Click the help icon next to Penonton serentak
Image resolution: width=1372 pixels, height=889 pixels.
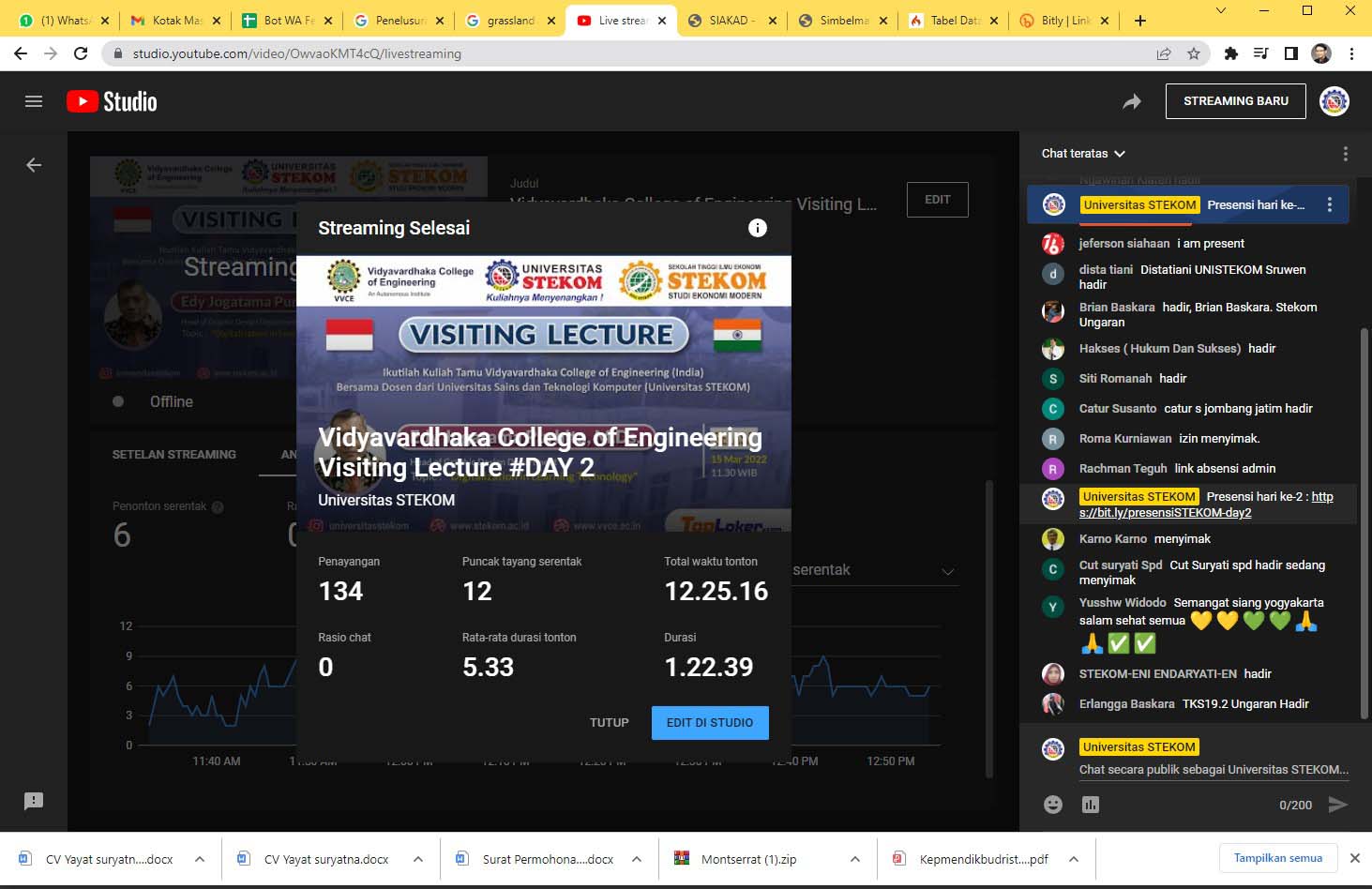tap(218, 506)
